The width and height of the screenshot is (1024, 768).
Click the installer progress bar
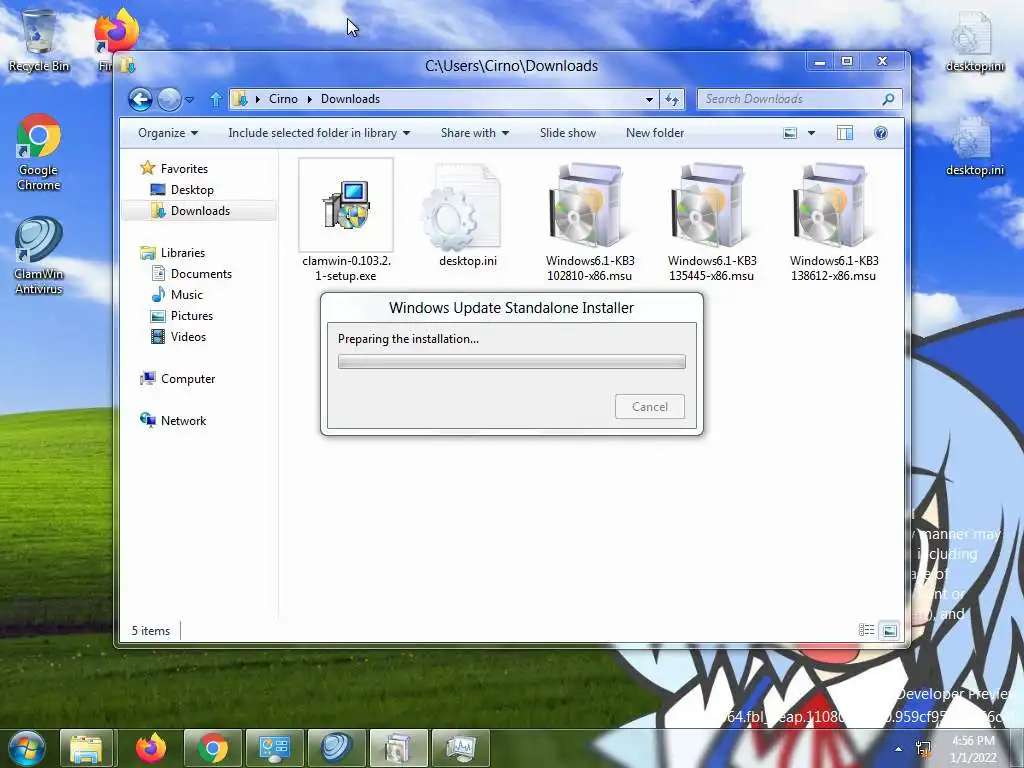point(512,362)
